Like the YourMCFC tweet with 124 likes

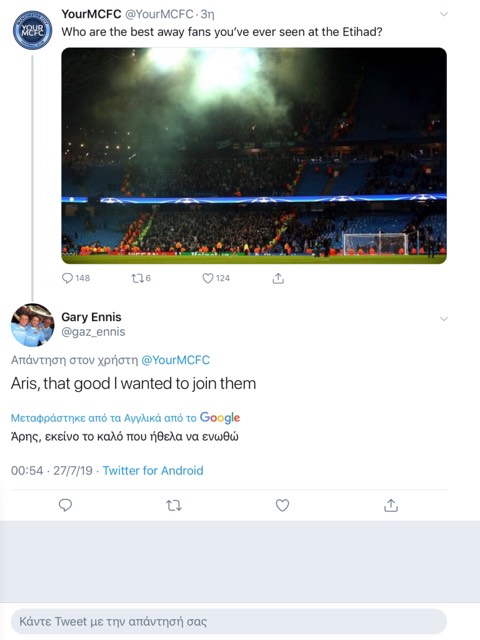tap(216, 278)
